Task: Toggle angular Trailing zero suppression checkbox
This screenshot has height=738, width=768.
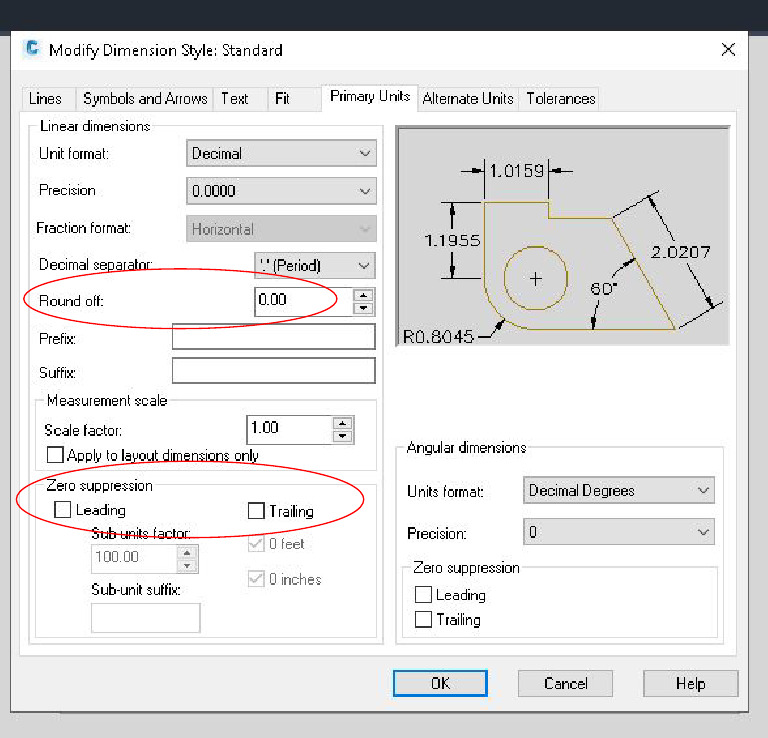Action: [x=423, y=620]
